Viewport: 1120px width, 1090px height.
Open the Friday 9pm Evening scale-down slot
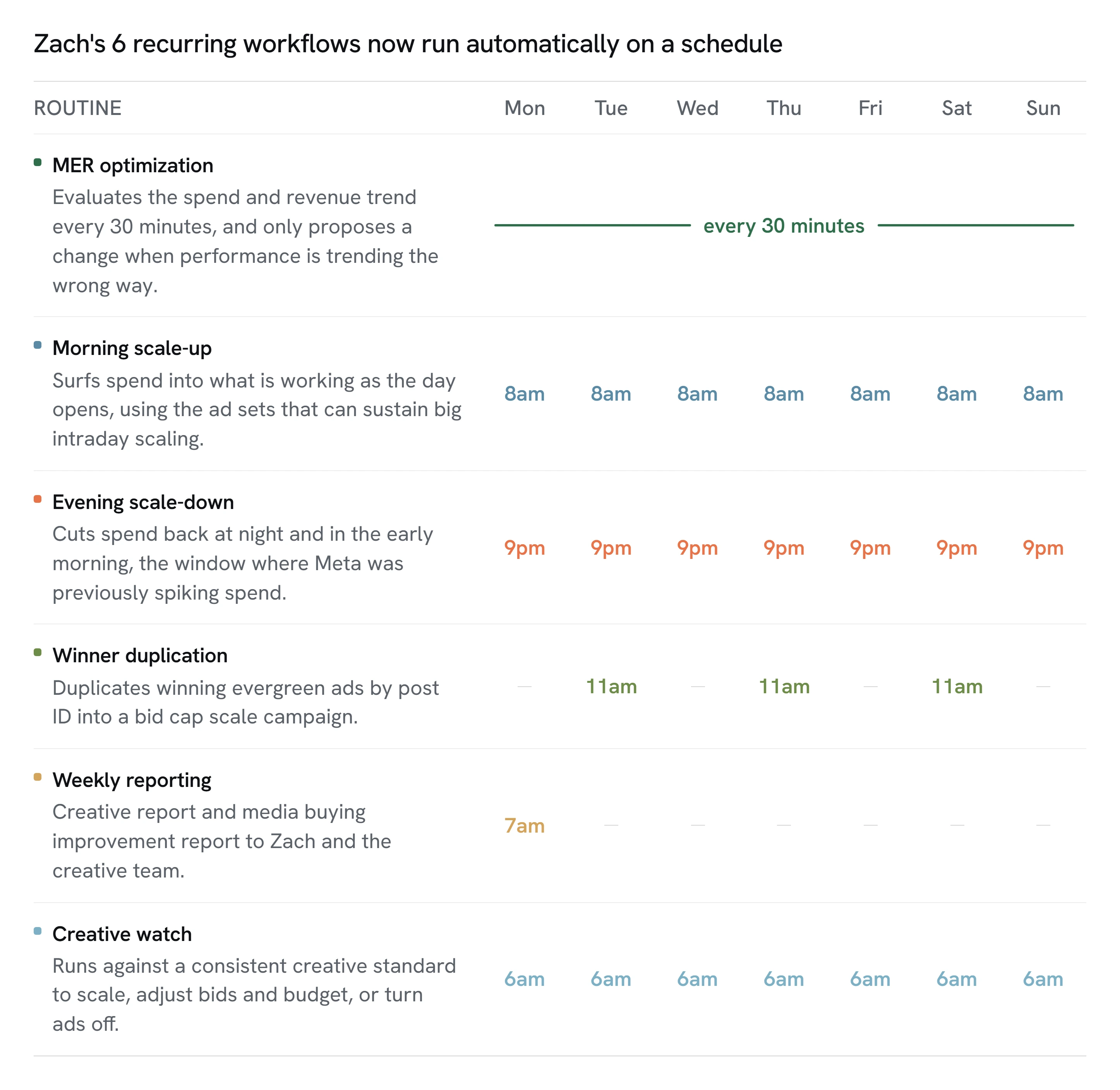870,548
